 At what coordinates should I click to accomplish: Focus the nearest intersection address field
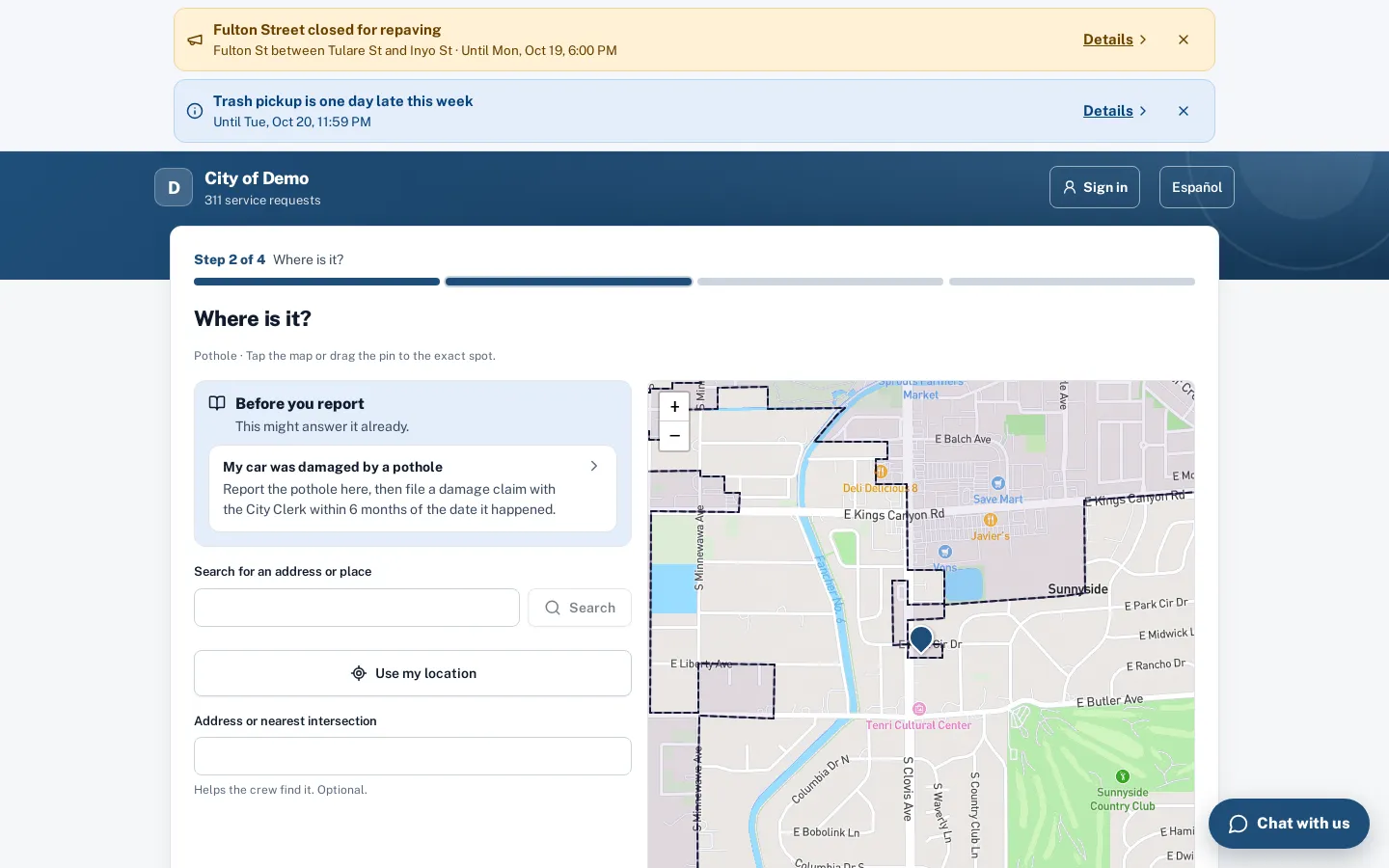[413, 756]
